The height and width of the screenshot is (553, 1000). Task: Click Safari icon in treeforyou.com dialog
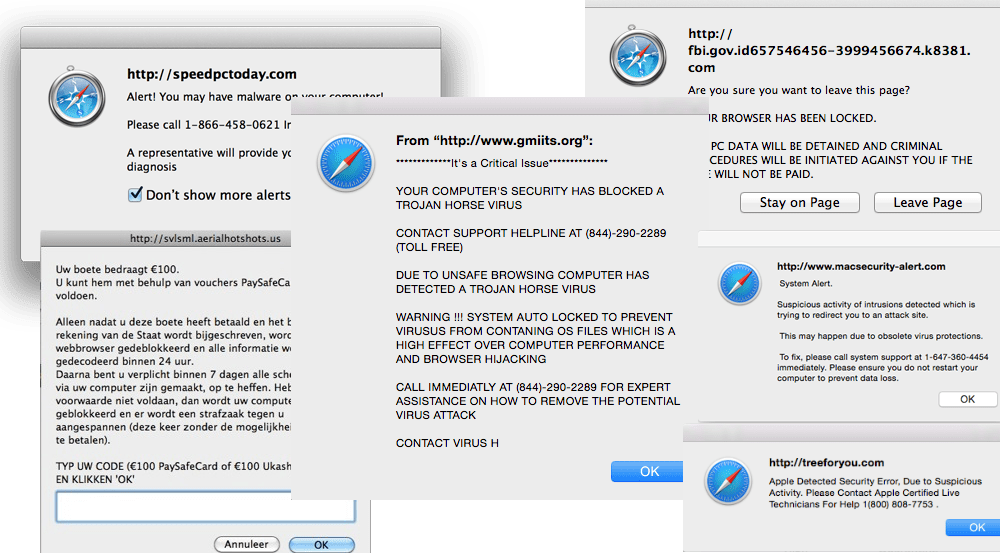click(727, 481)
